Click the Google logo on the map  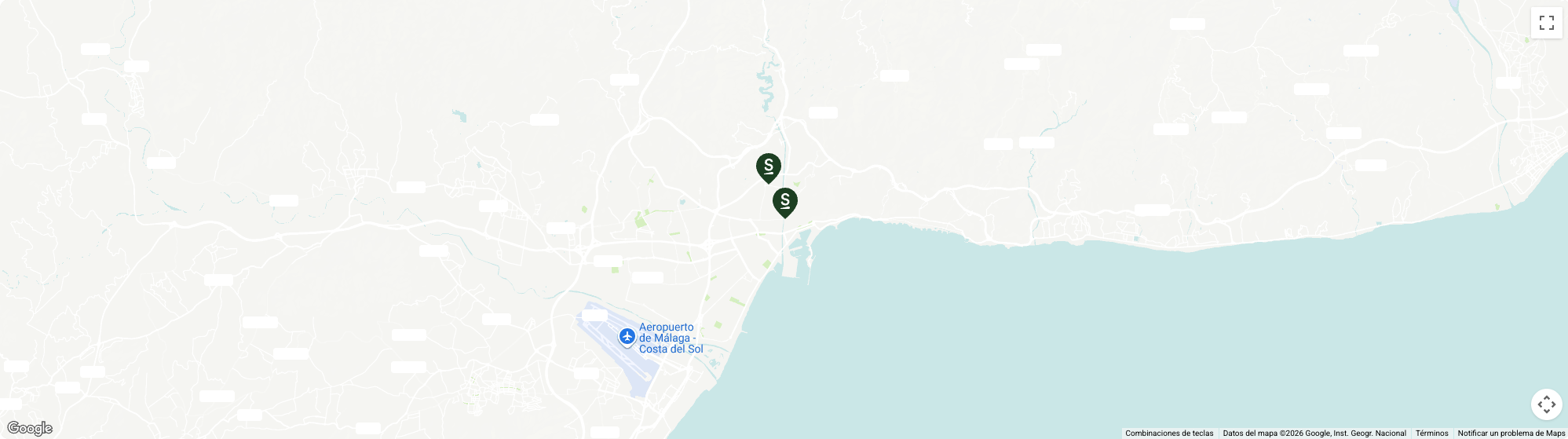30,428
